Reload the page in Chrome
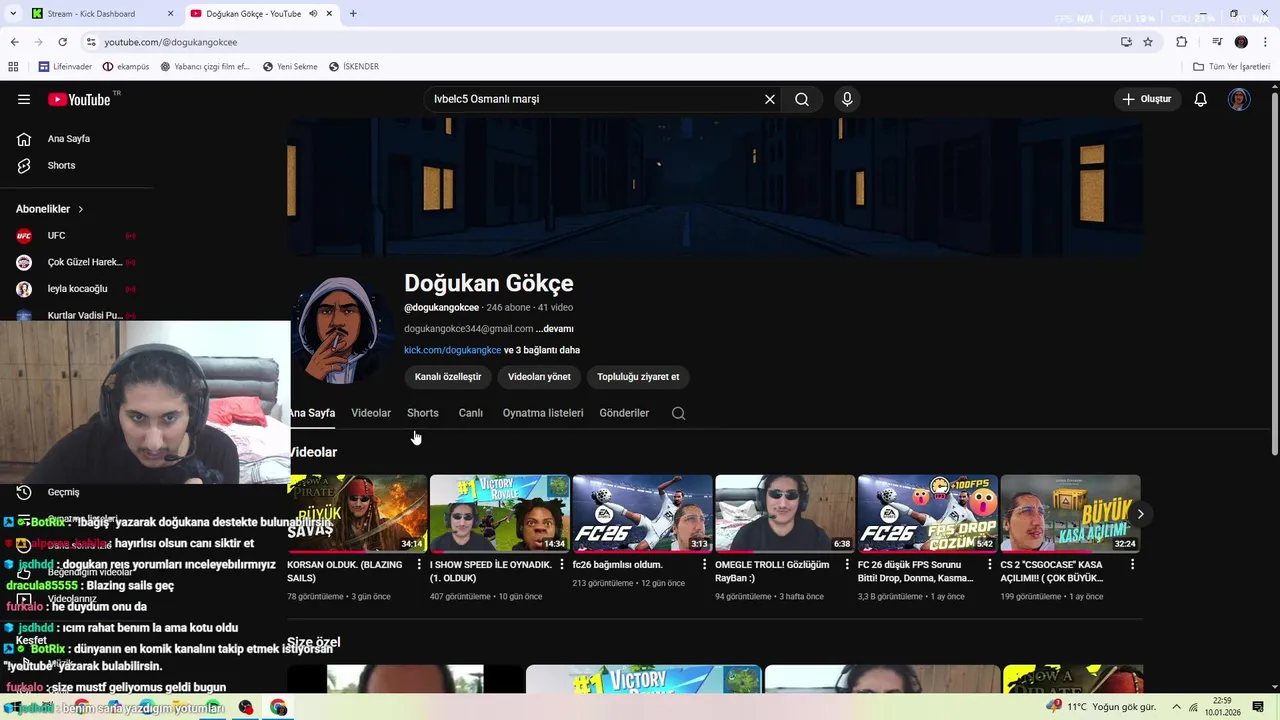 (62, 42)
